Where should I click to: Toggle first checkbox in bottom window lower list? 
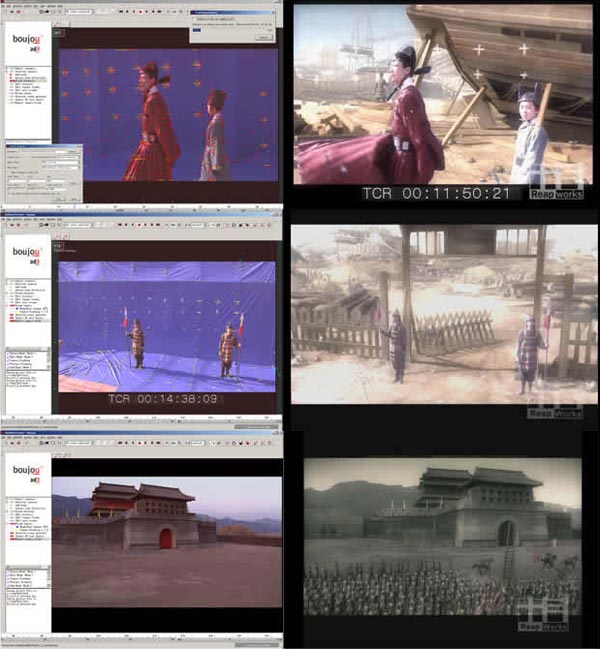tap(8, 572)
